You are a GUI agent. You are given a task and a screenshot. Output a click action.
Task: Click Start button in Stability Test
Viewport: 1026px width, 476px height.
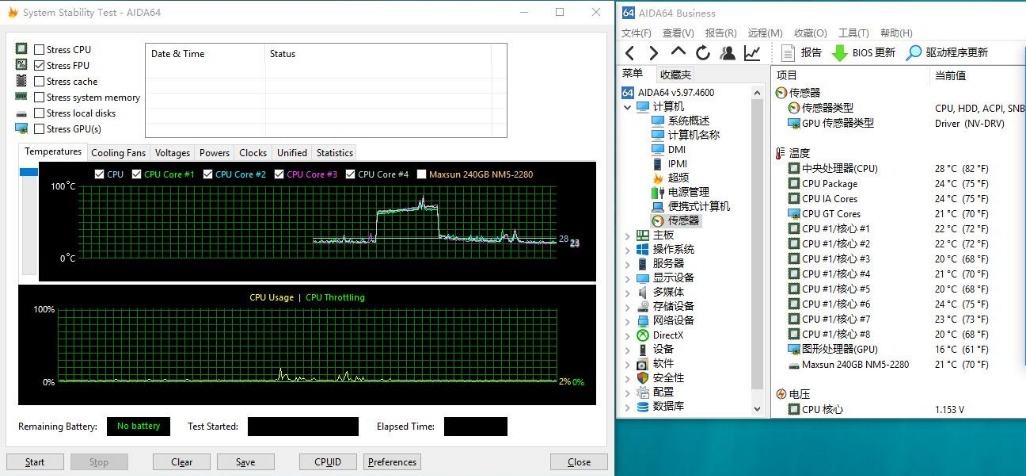[35, 462]
